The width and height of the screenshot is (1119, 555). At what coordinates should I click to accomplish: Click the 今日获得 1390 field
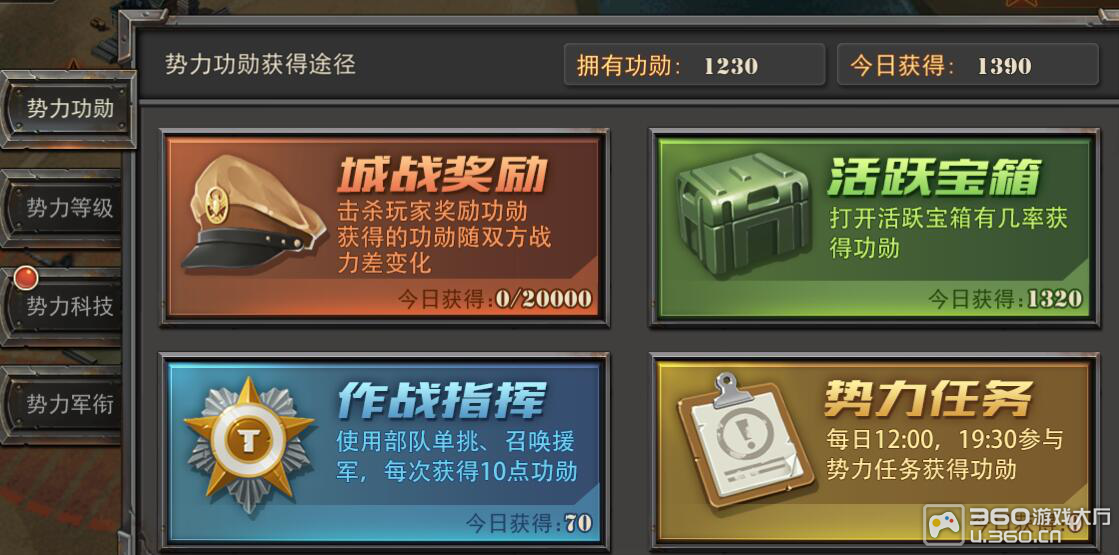pyautogui.click(x=967, y=65)
